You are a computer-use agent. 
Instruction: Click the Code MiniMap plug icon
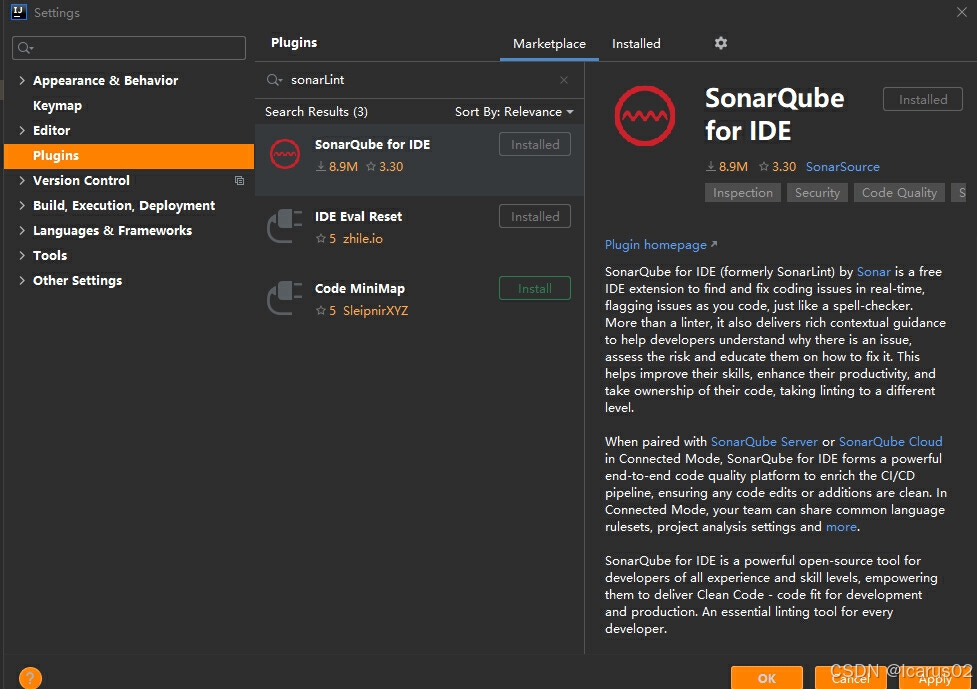pos(285,298)
